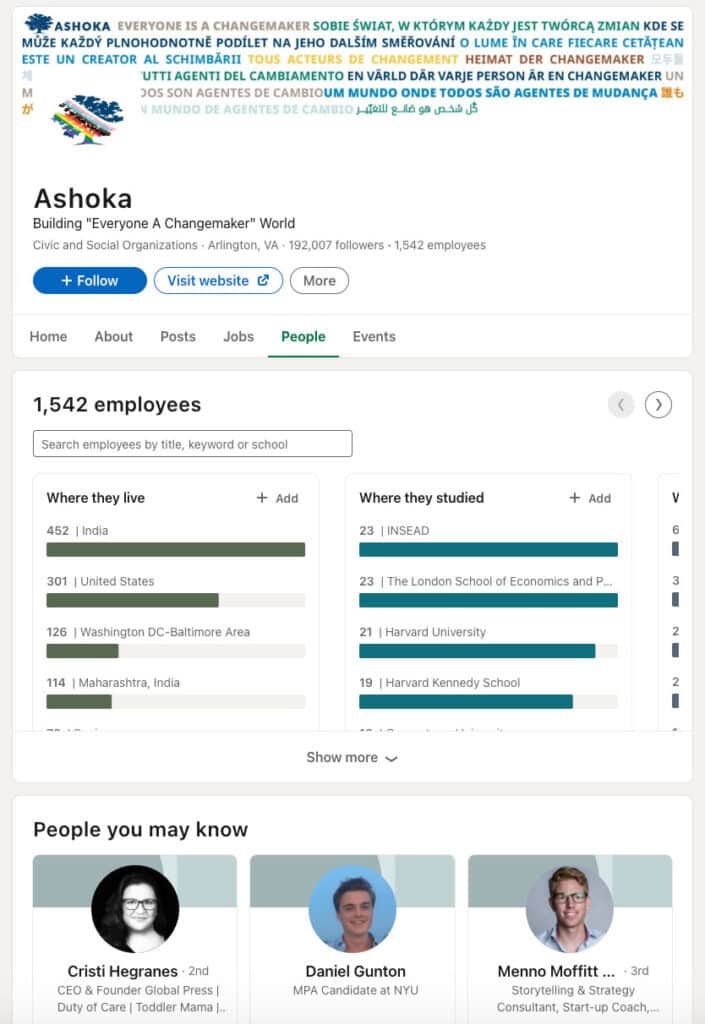Click the external link icon on Visit website
The width and height of the screenshot is (705, 1024).
click(x=263, y=280)
